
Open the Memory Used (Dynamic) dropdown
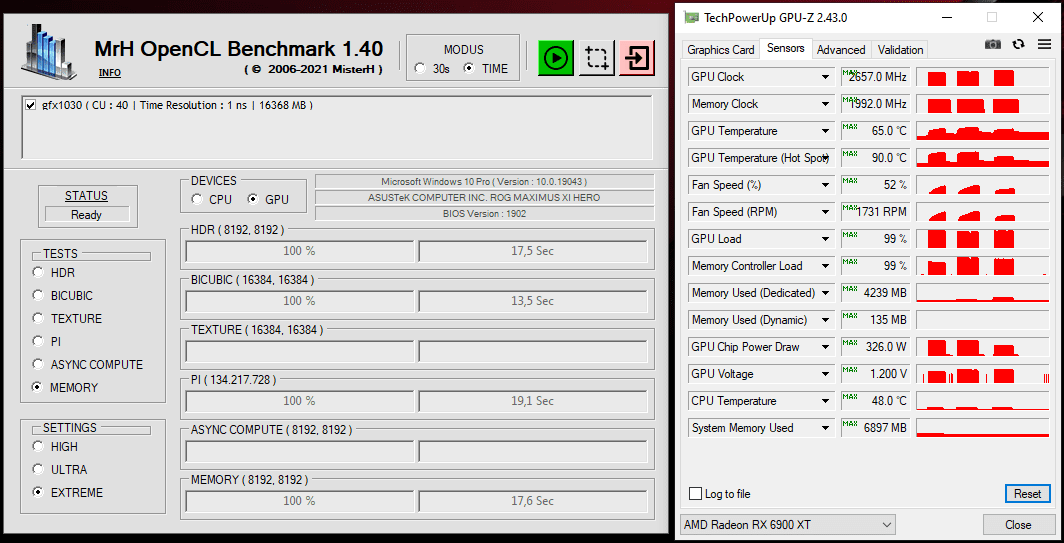coord(825,320)
